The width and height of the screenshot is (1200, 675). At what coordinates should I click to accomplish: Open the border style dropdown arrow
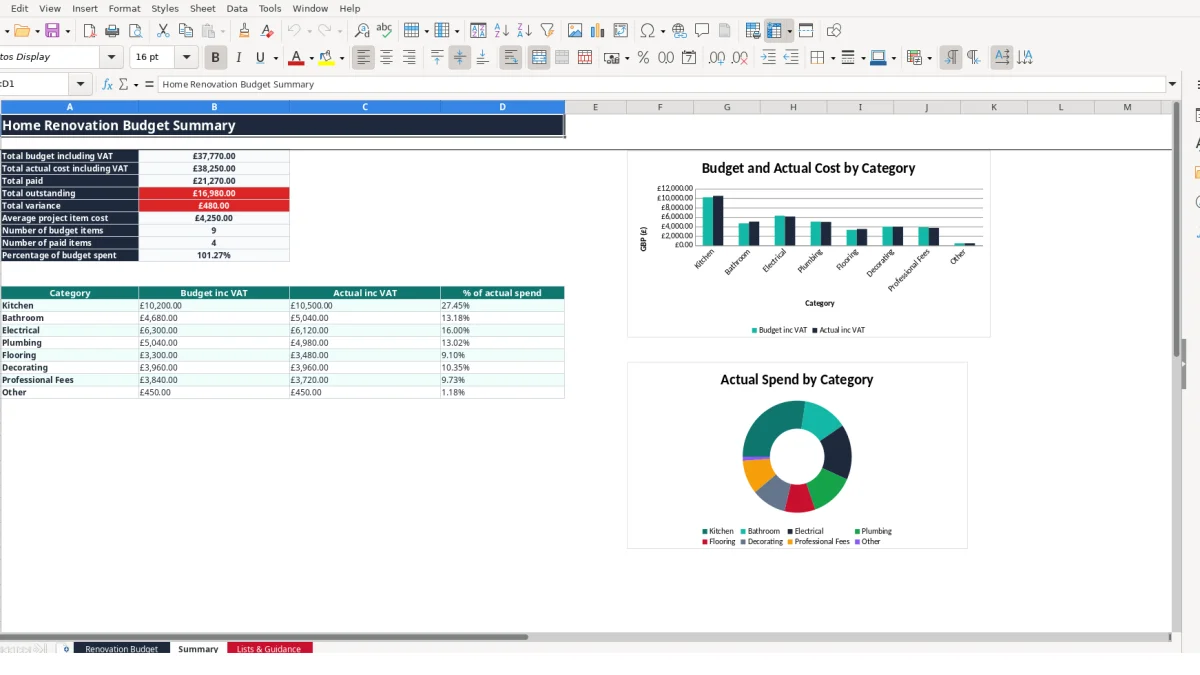863,58
